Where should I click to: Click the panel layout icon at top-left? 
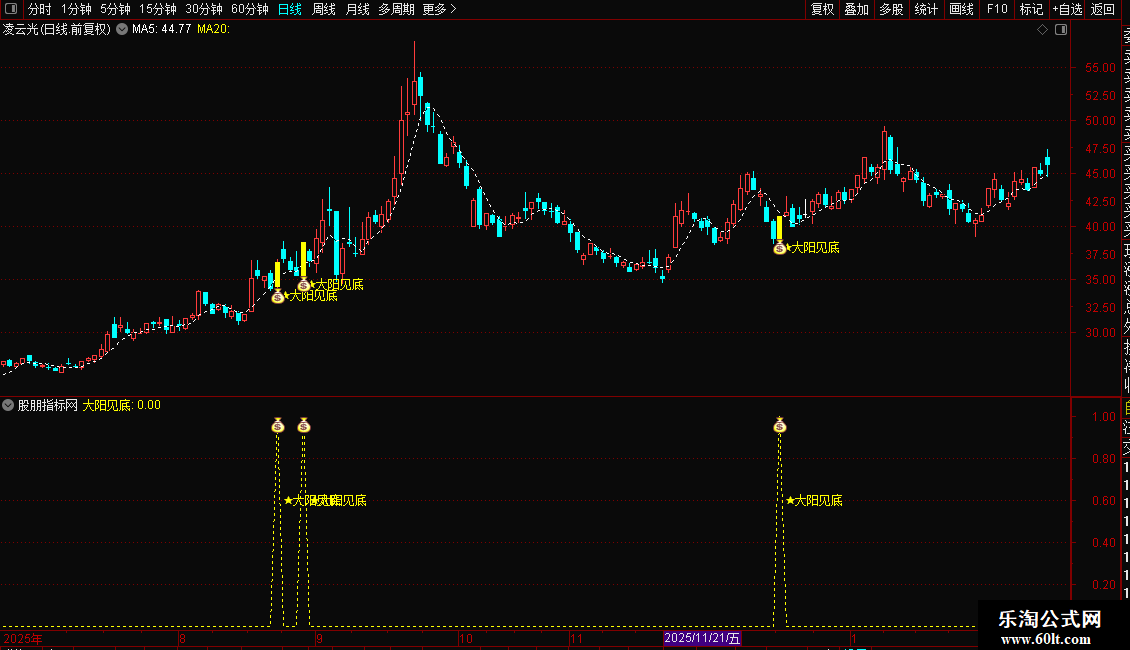tap(11, 9)
